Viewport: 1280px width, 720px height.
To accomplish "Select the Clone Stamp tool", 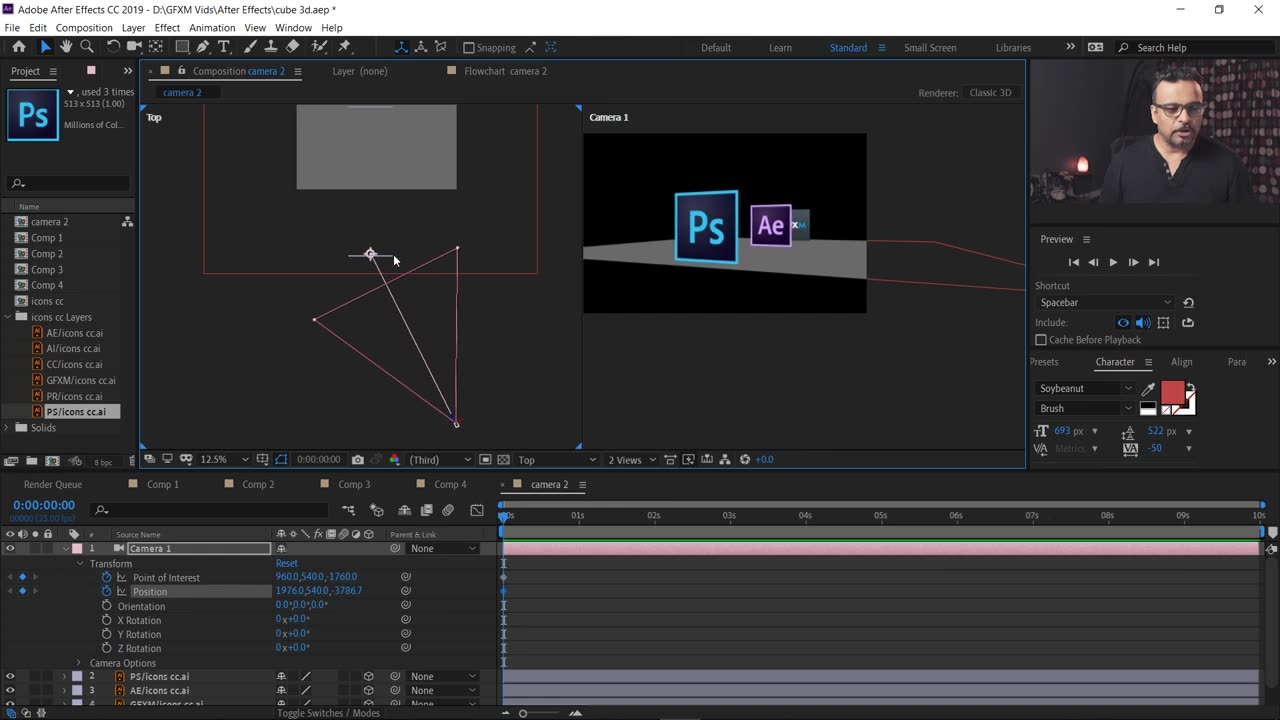I will (x=271, y=47).
